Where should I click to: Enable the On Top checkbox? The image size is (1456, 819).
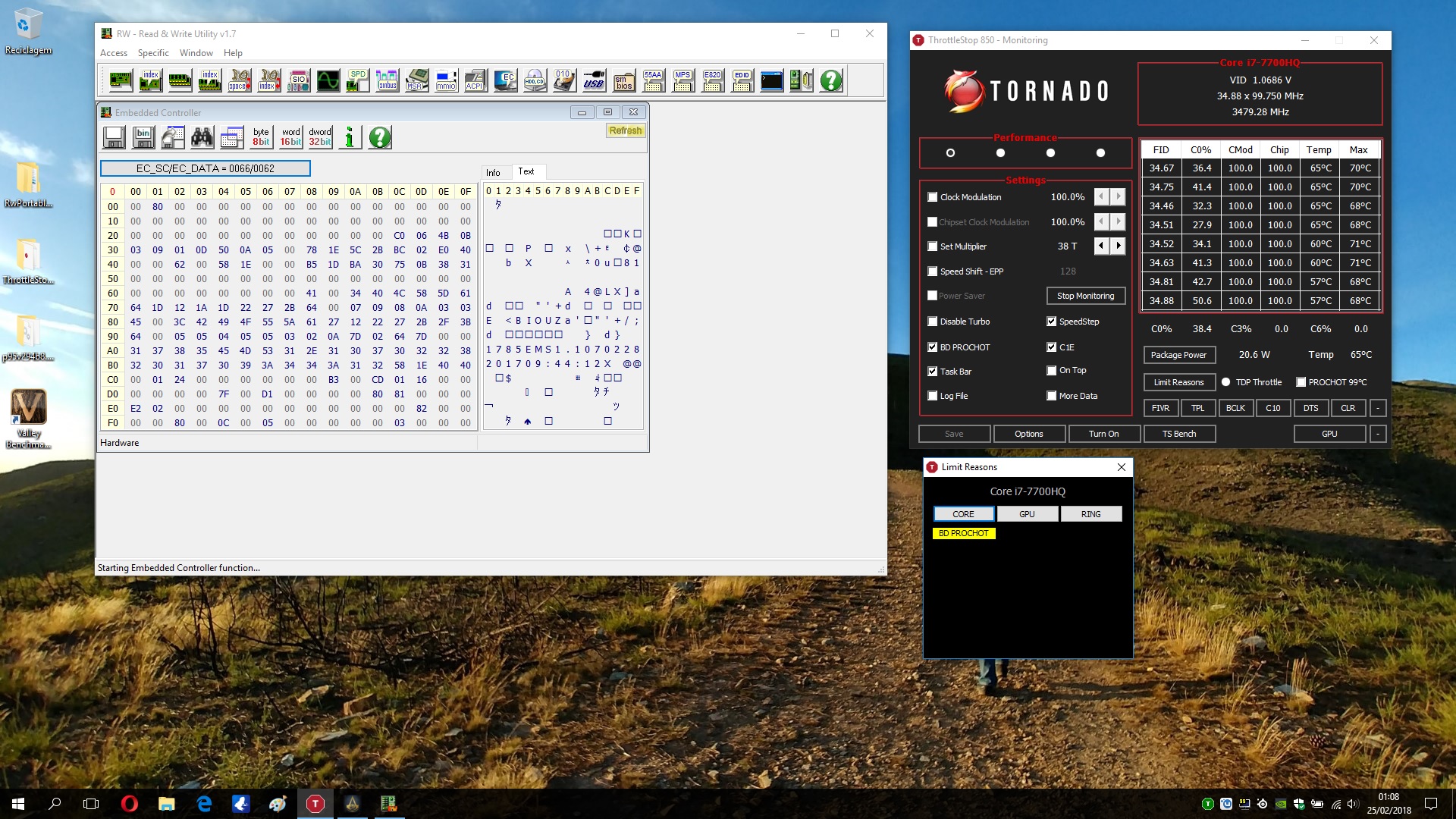pos(1052,371)
